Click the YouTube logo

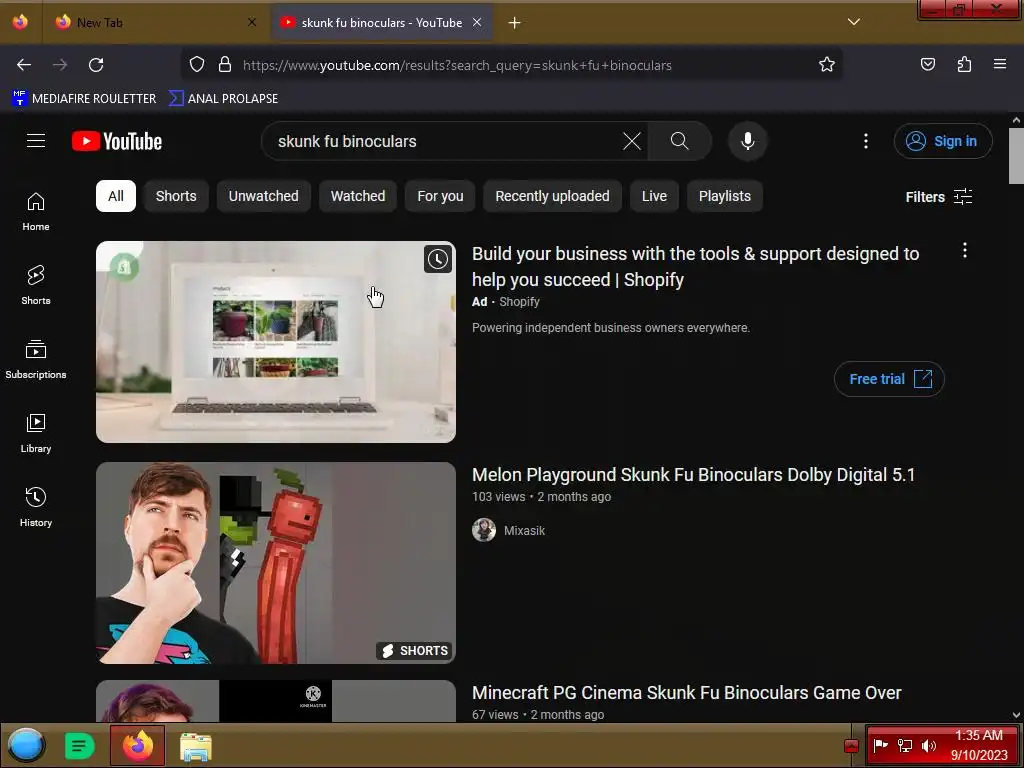tap(117, 141)
